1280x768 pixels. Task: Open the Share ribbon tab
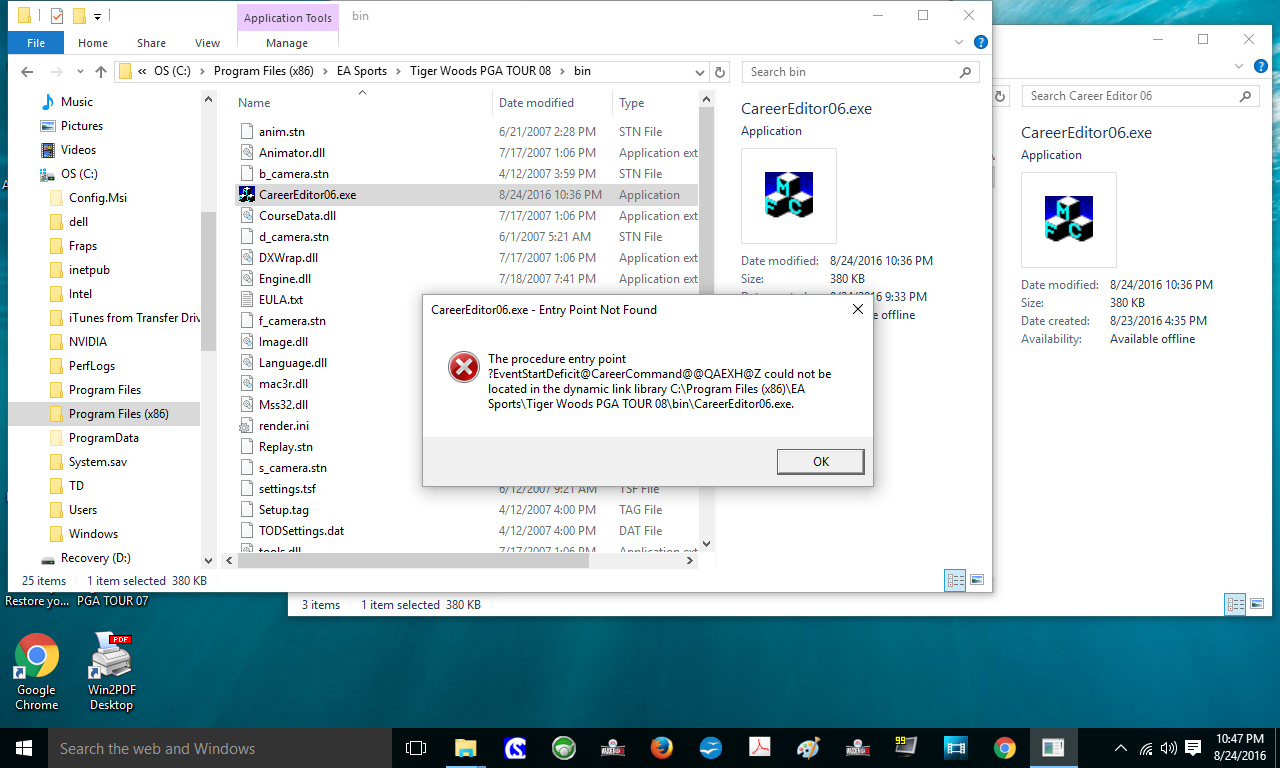pos(152,43)
